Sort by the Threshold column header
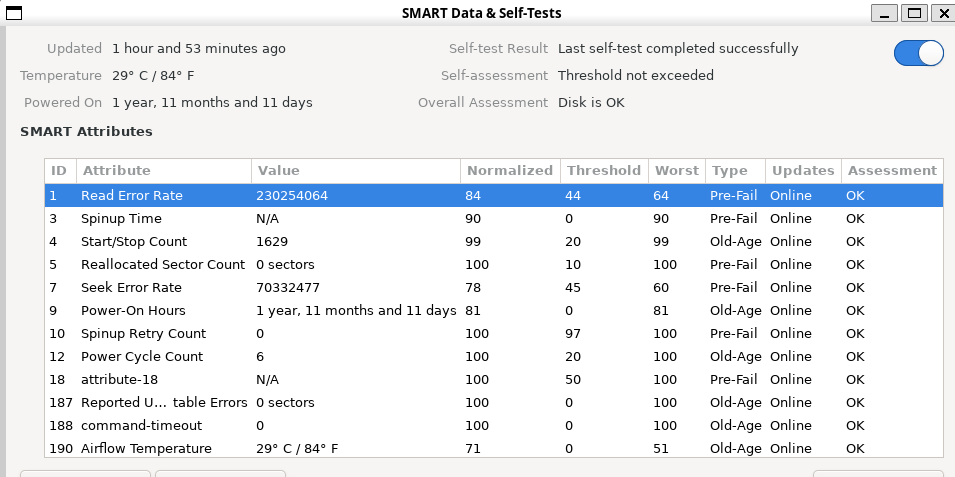This screenshot has height=477, width=955. click(x=602, y=171)
